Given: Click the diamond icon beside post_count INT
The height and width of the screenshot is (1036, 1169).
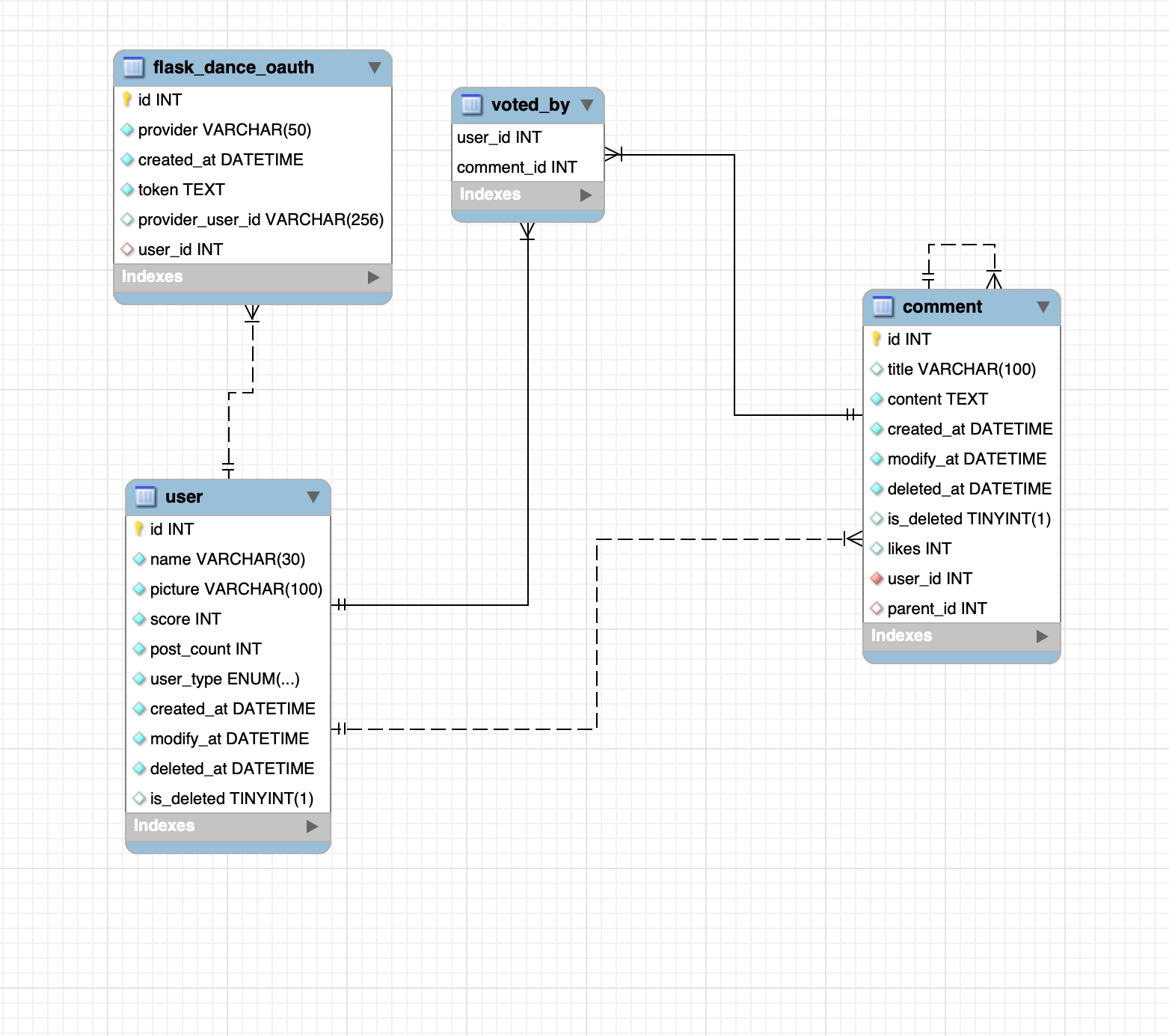Looking at the screenshot, I should tap(140, 649).
